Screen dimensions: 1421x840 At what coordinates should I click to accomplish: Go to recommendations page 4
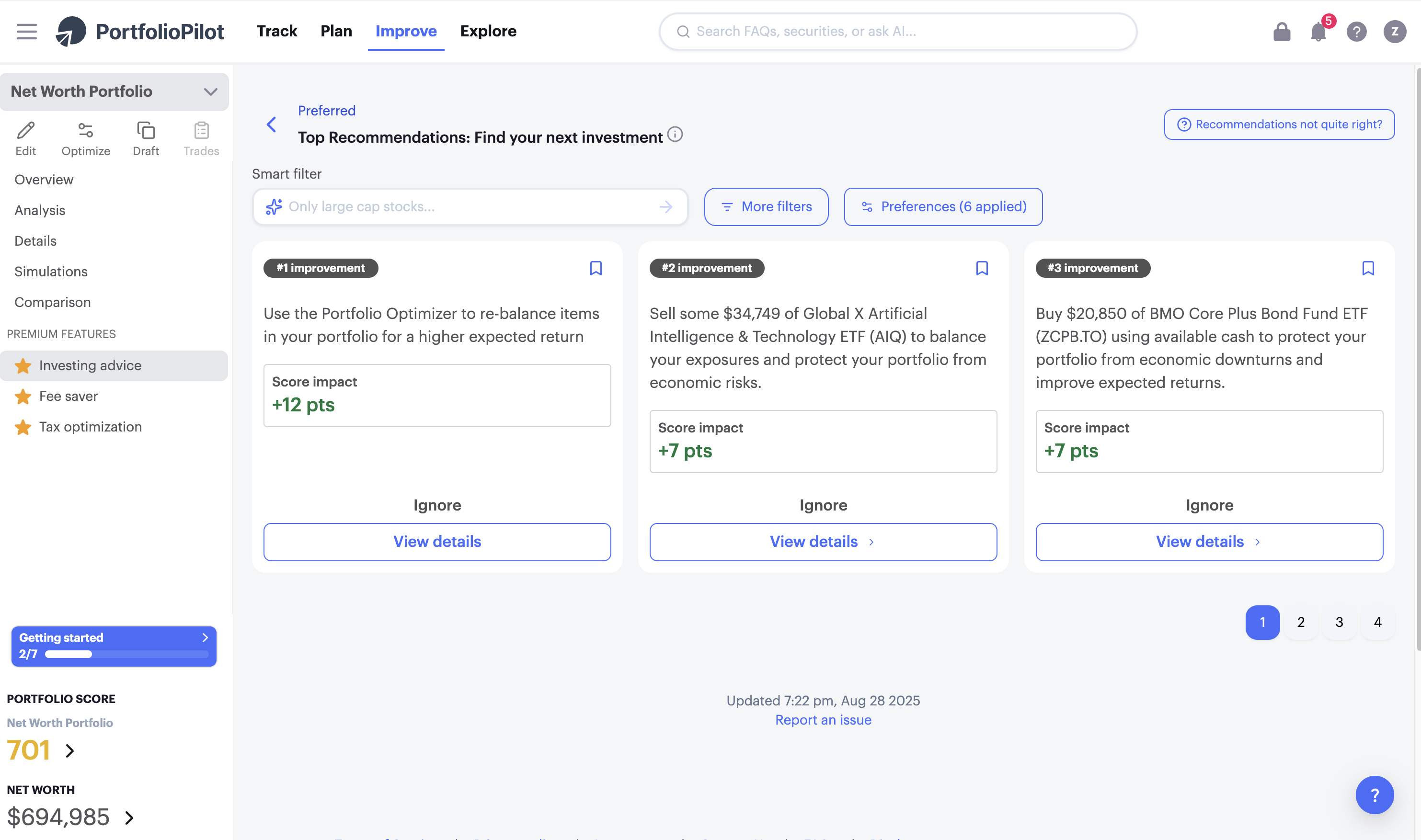tap(1378, 622)
